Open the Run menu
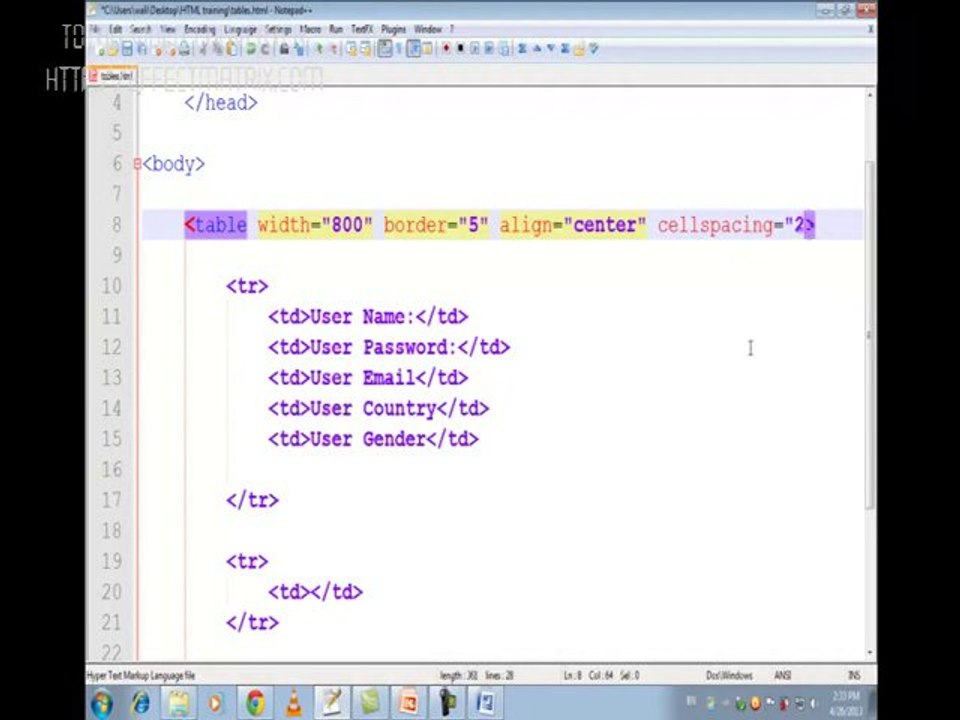This screenshot has width=960, height=720. 336,29
